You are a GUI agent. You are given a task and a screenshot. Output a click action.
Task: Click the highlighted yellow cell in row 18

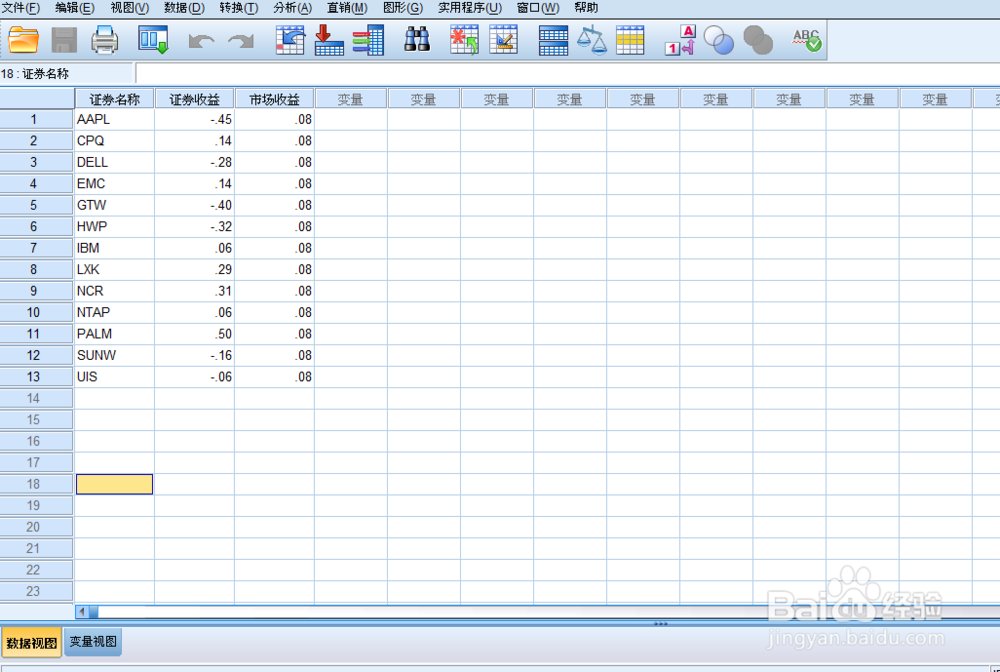[x=115, y=484]
